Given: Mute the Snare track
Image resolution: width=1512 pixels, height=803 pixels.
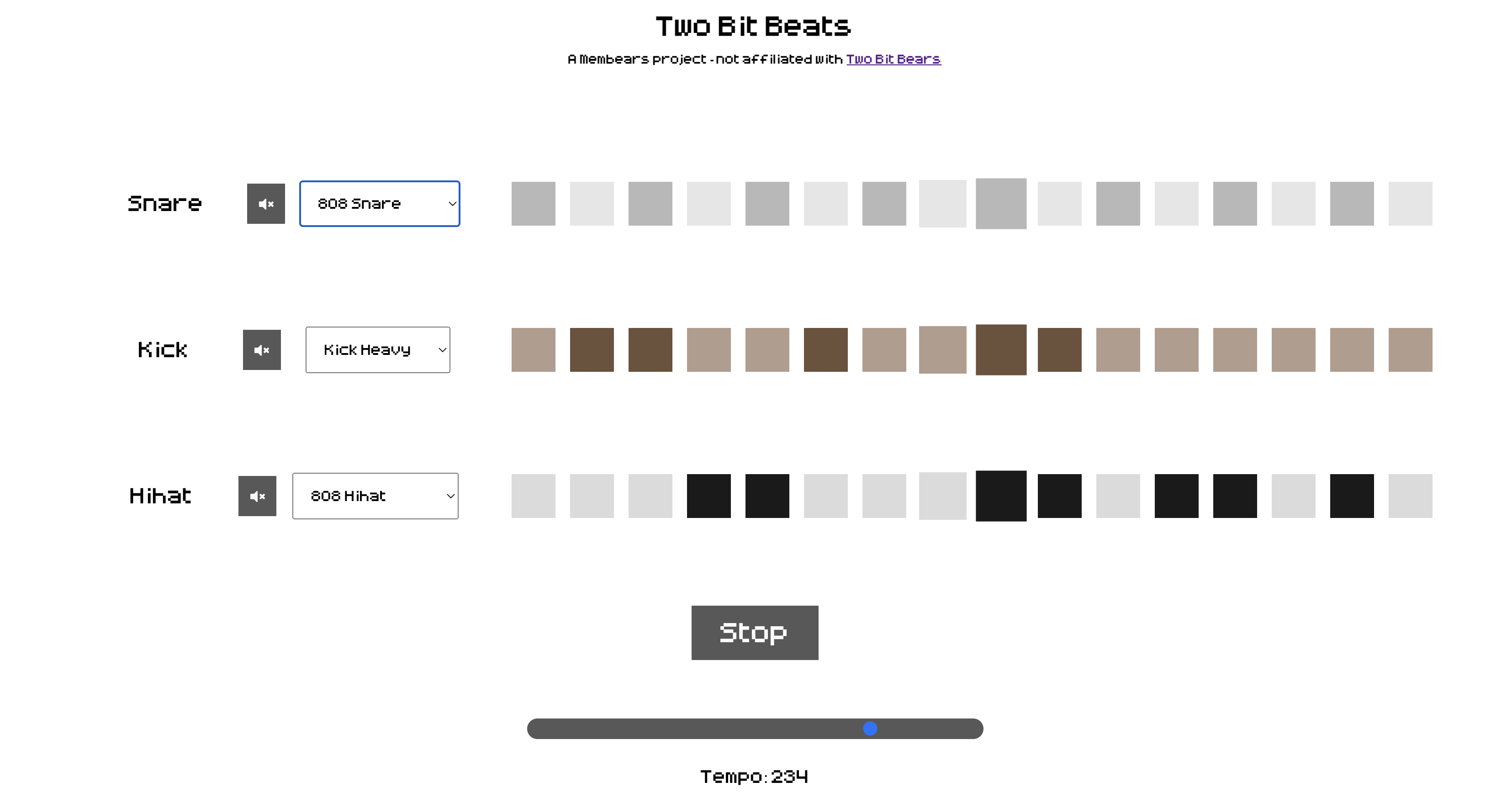Looking at the screenshot, I should click(266, 203).
